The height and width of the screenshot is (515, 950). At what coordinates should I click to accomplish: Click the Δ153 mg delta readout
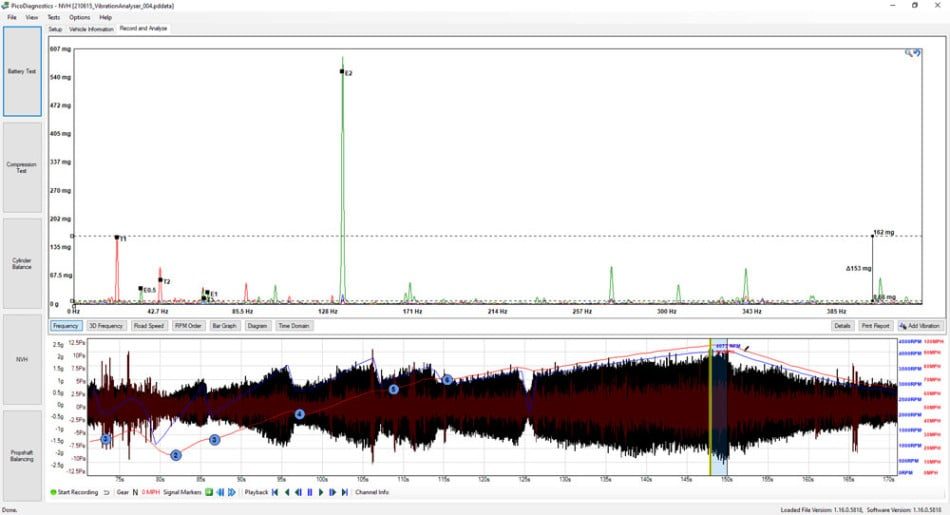tap(859, 268)
